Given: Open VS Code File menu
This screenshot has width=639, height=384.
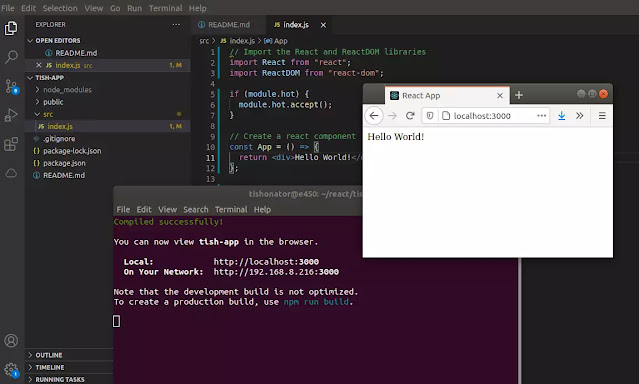Looking at the screenshot, I should 8,8.
